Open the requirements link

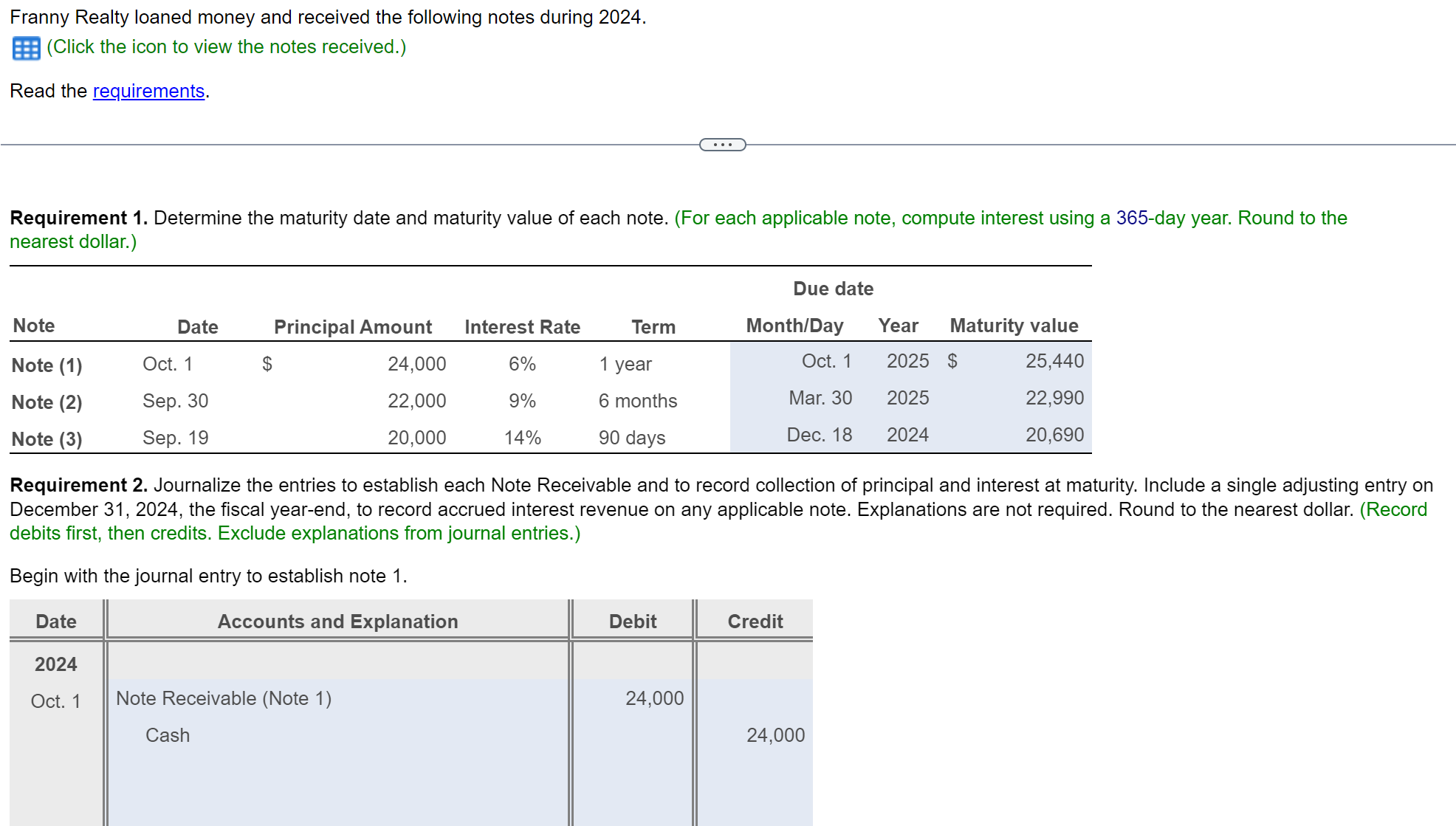click(148, 91)
